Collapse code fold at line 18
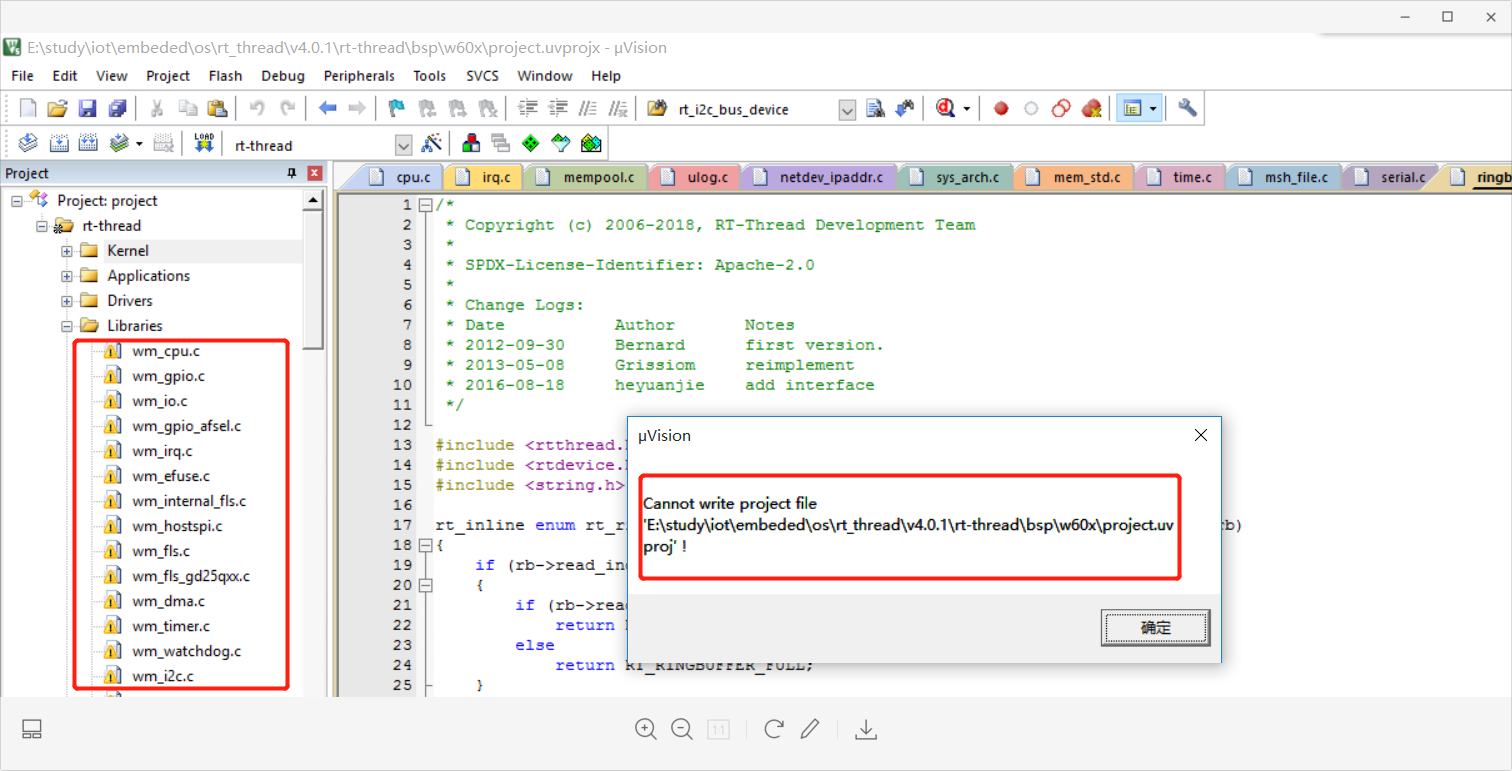 [x=425, y=545]
